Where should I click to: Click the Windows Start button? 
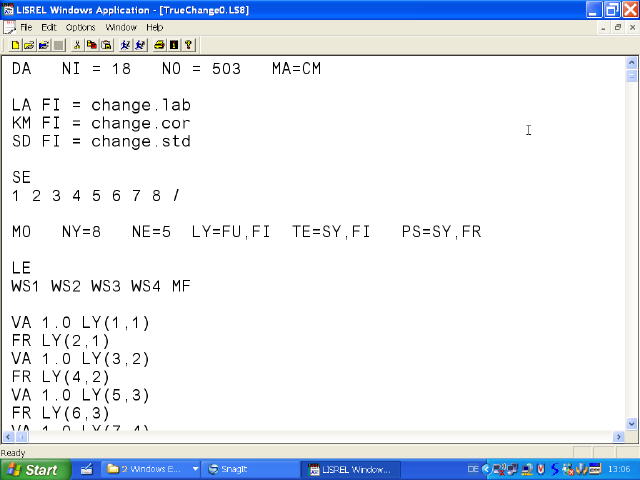35,469
